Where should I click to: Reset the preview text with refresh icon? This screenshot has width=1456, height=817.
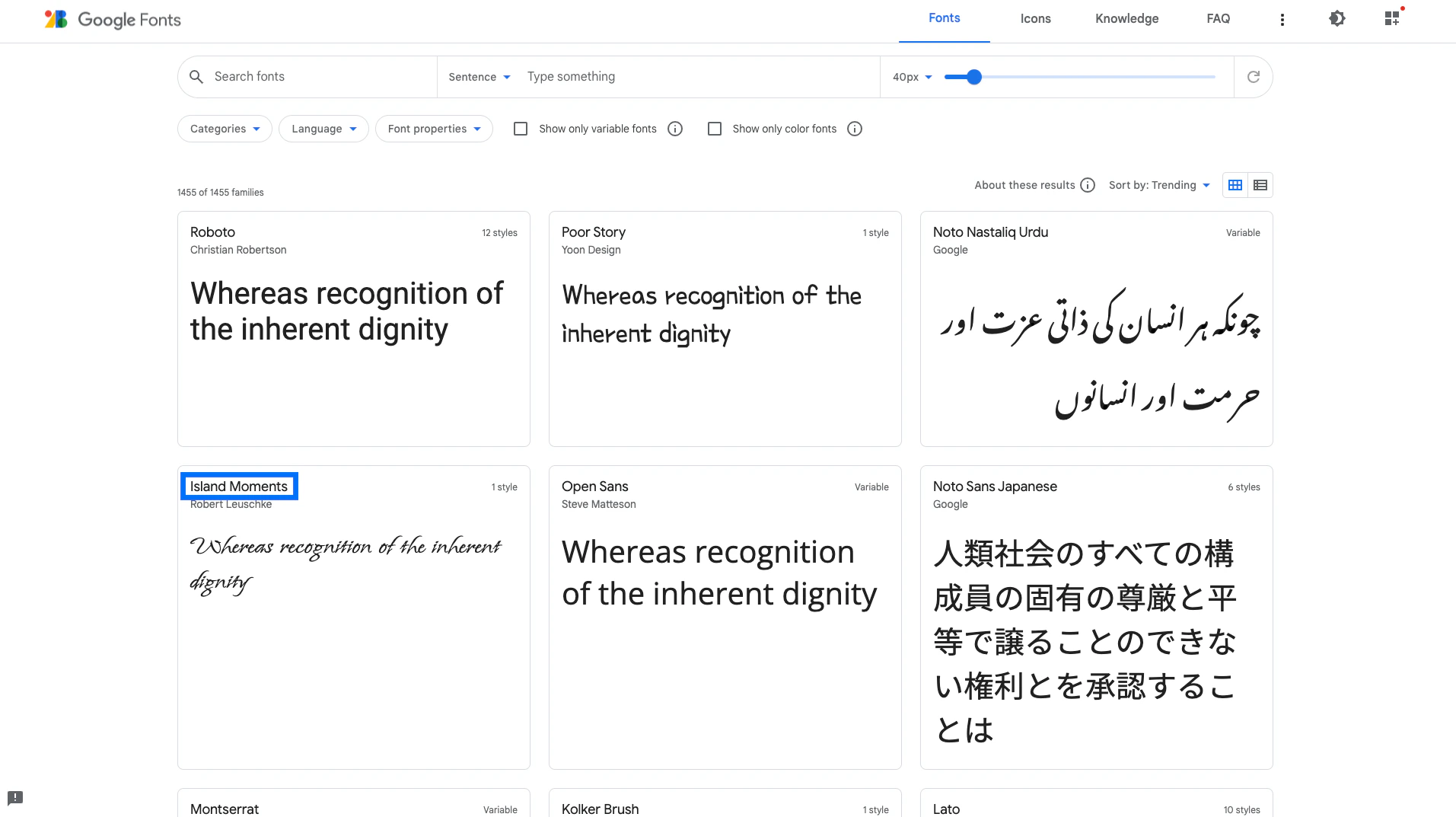click(x=1252, y=76)
